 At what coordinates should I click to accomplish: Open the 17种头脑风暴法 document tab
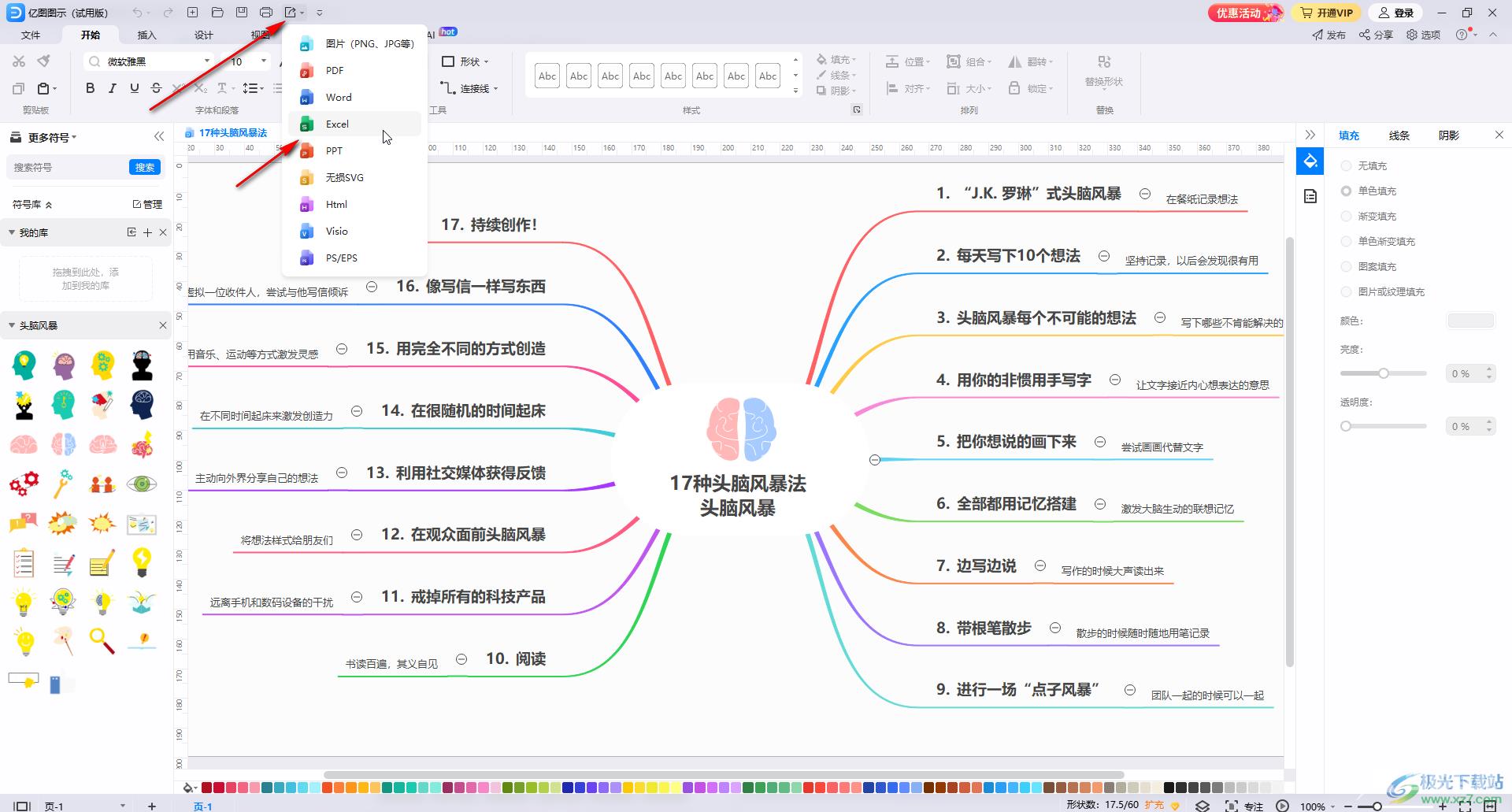click(227, 132)
